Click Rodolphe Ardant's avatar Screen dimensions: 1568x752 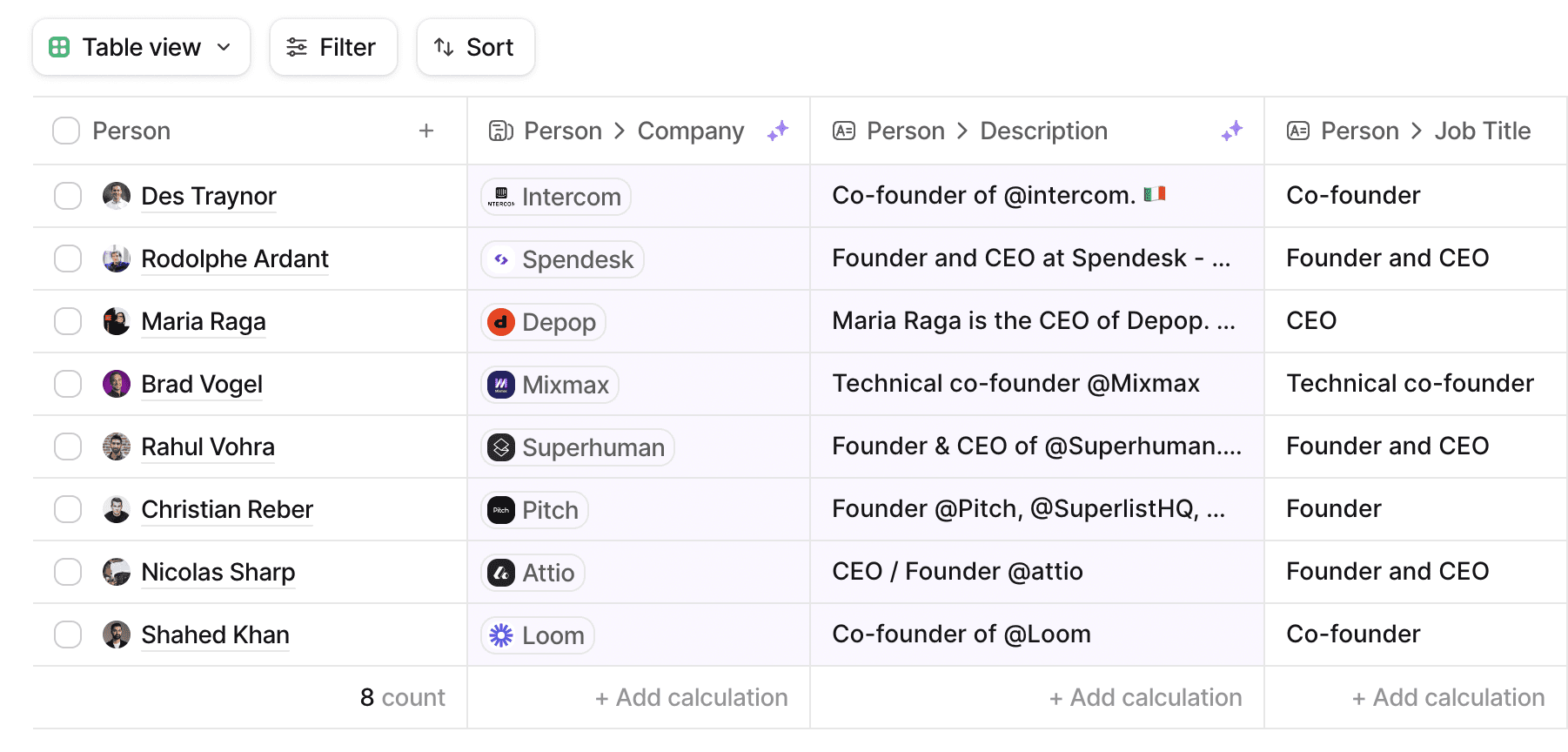117,258
